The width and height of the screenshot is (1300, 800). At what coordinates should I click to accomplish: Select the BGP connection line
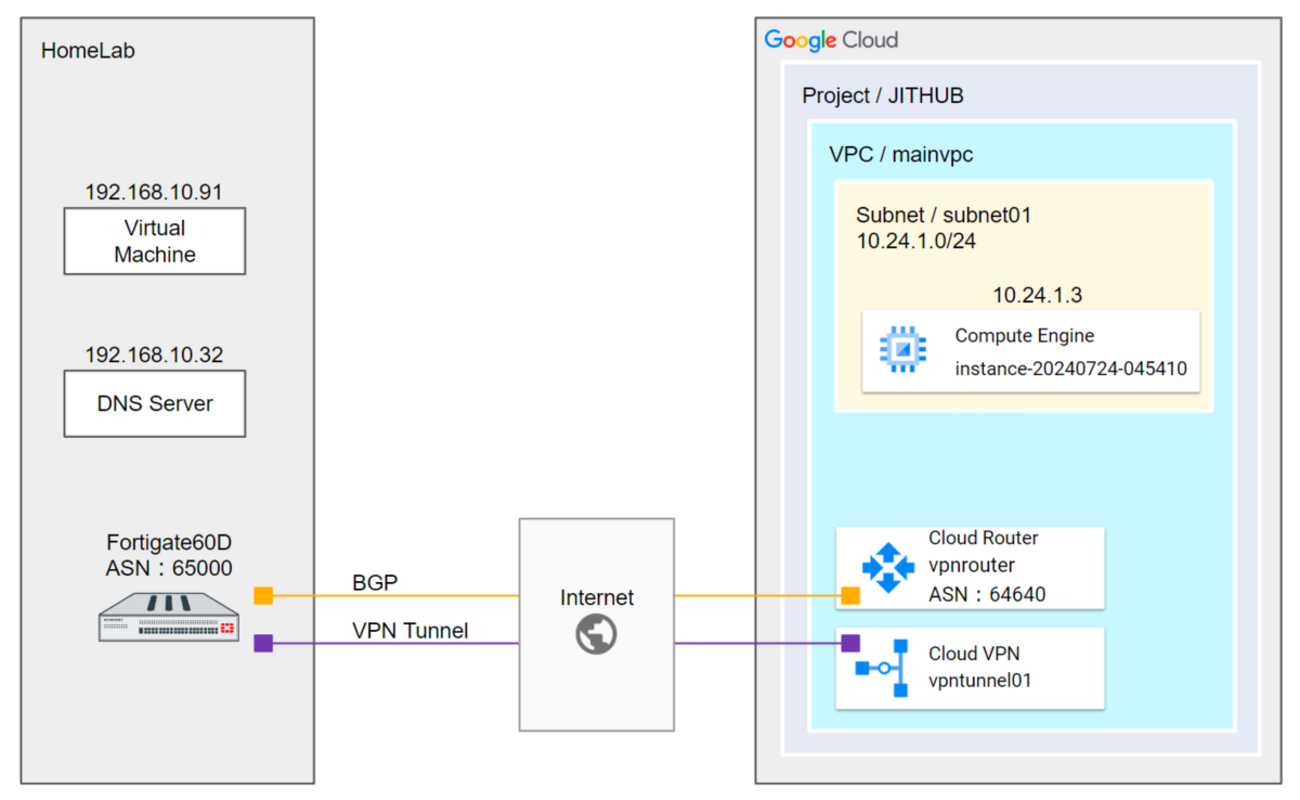click(x=450, y=594)
